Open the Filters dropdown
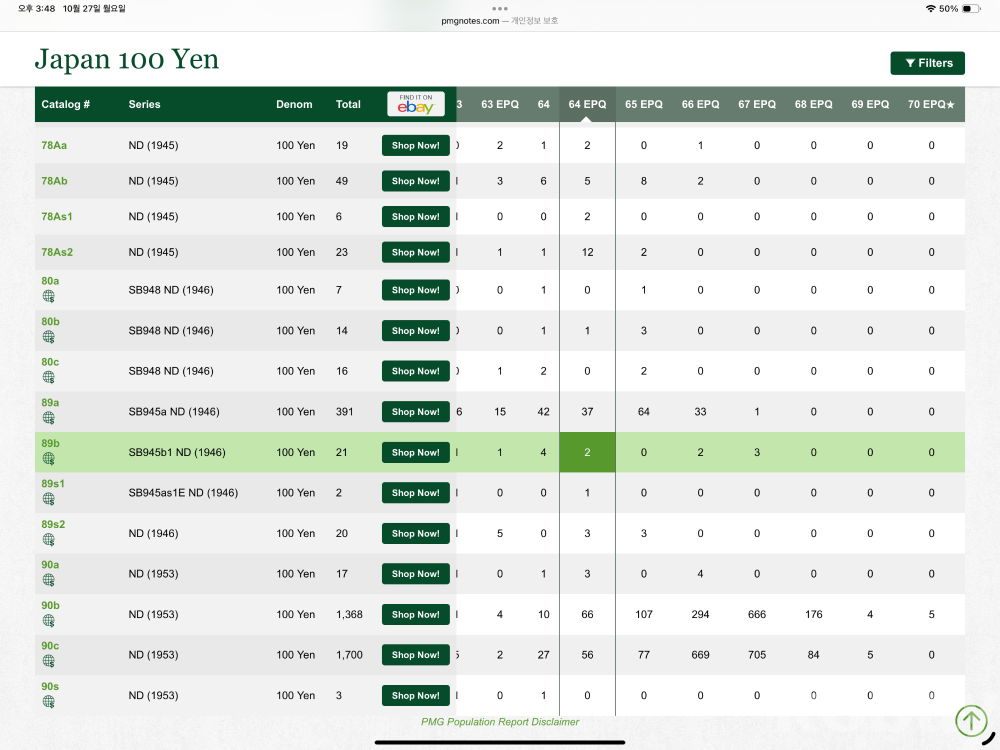 pyautogui.click(x=927, y=63)
